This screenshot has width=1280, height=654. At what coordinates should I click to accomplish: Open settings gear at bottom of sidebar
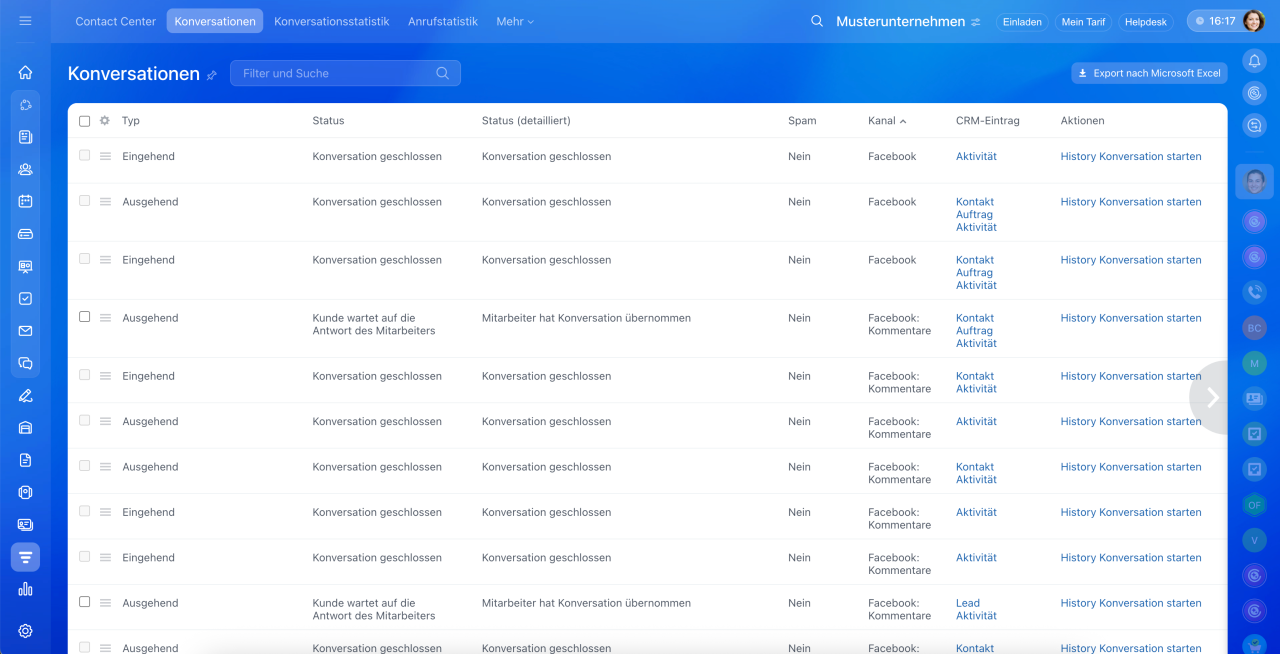tap(25, 631)
